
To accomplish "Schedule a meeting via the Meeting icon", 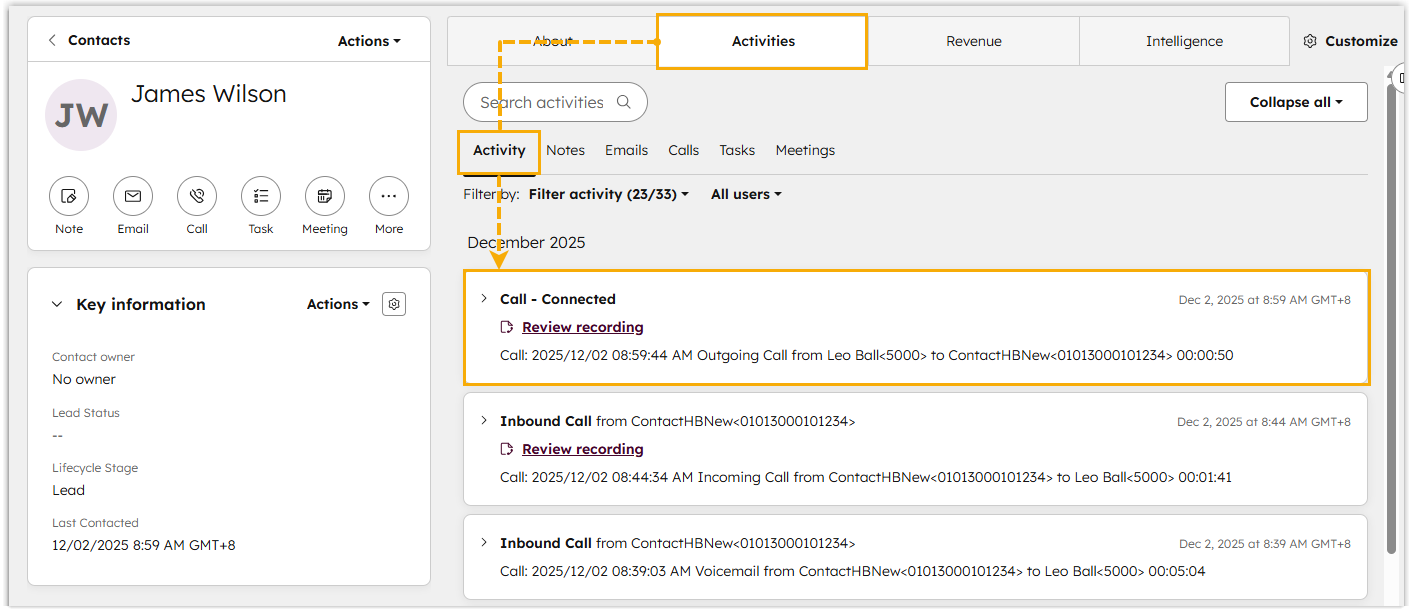I will click(325, 197).
